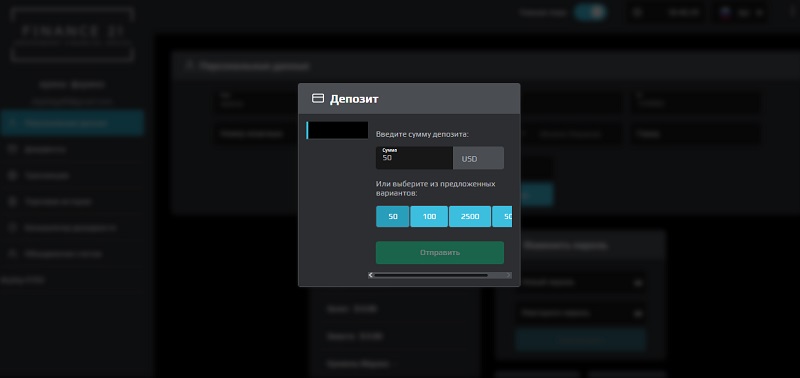Open the language flag dropdown in the top bar
This screenshot has height=378, width=800.
pyautogui.click(x=741, y=13)
